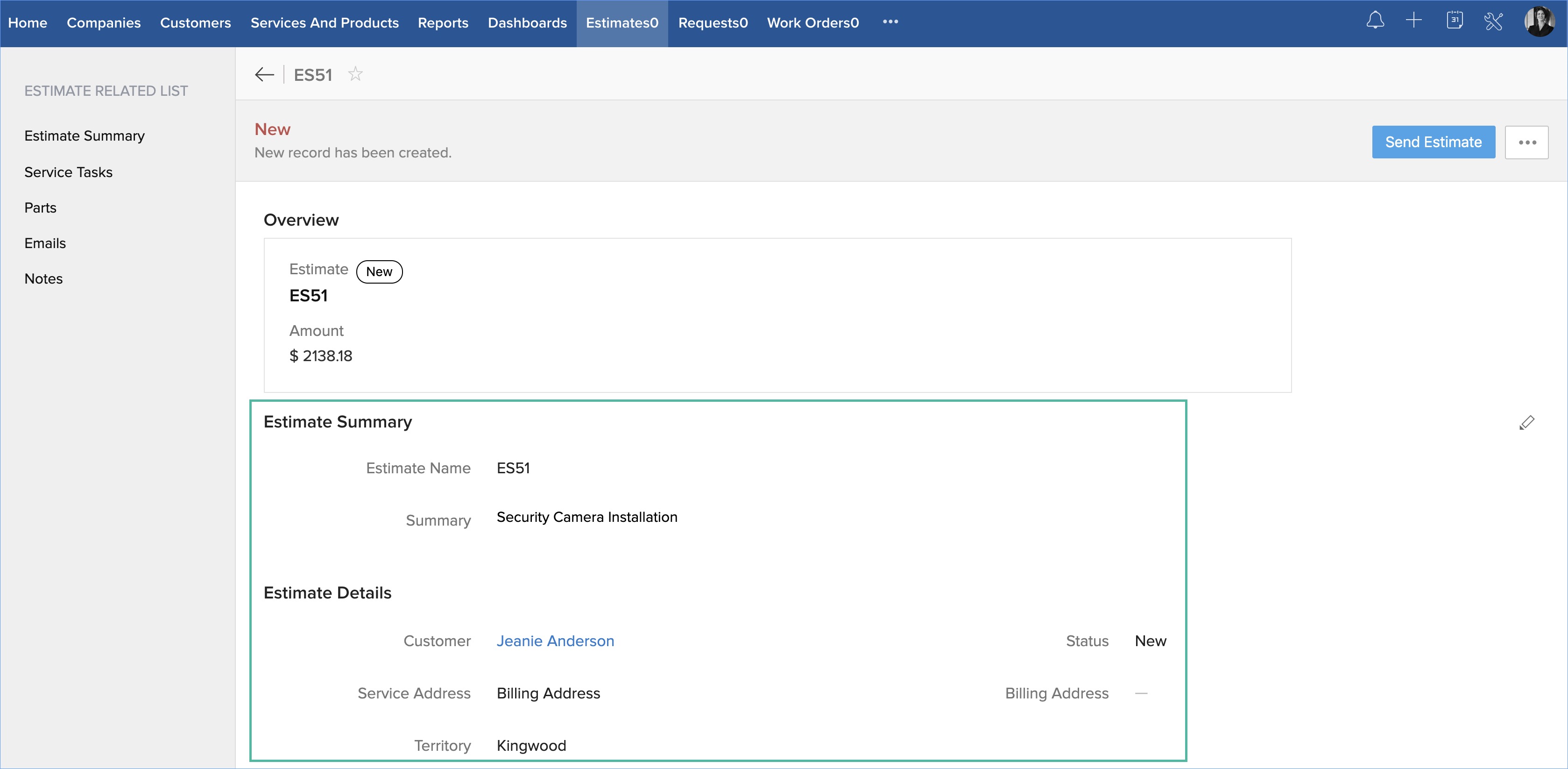Jump to Parts in the related list
Screen dimensions: 1568x769
click(x=40, y=207)
